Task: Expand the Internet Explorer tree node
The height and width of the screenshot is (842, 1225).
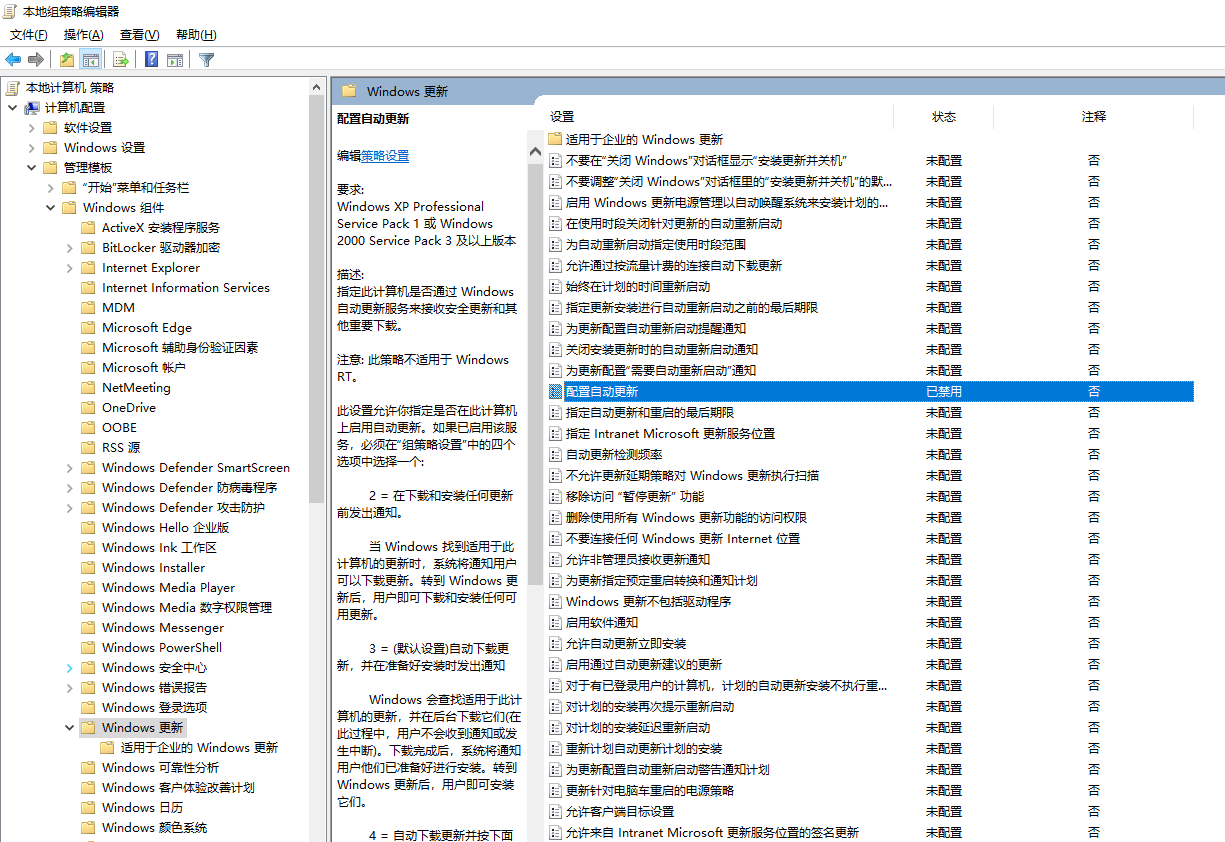Action: [69, 267]
